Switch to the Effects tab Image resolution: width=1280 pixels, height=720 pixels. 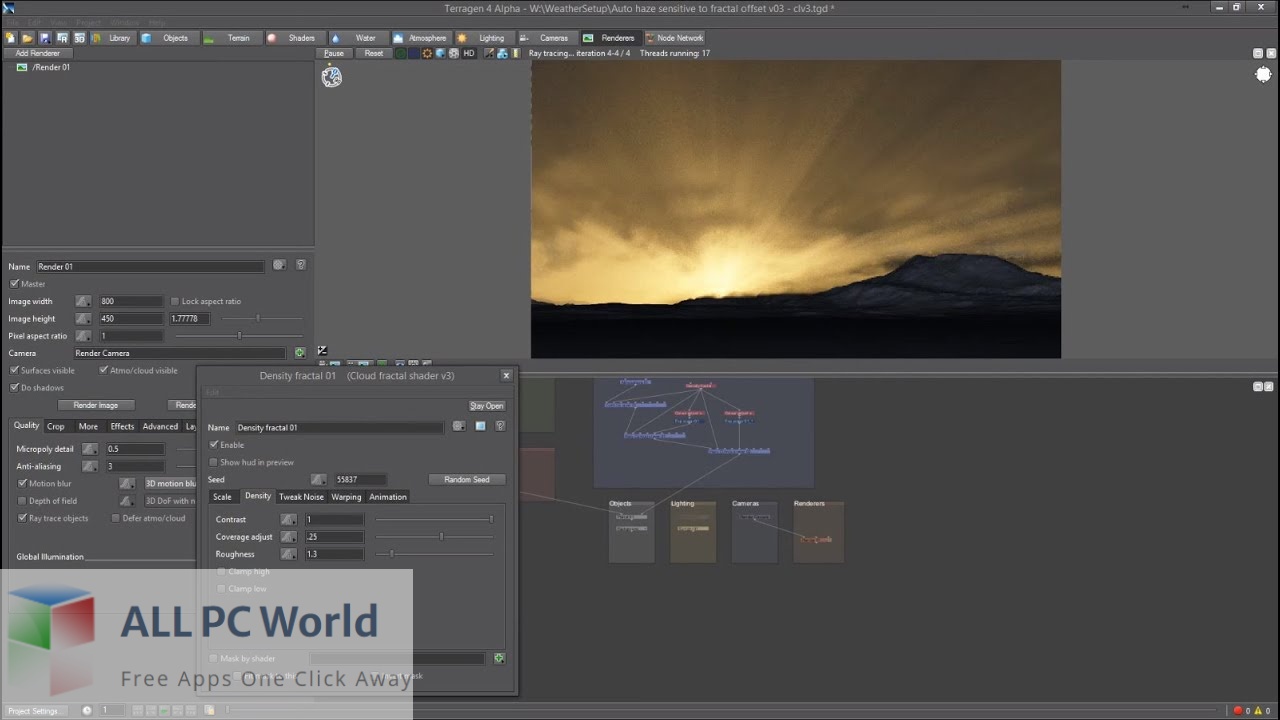(x=122, y=426)
